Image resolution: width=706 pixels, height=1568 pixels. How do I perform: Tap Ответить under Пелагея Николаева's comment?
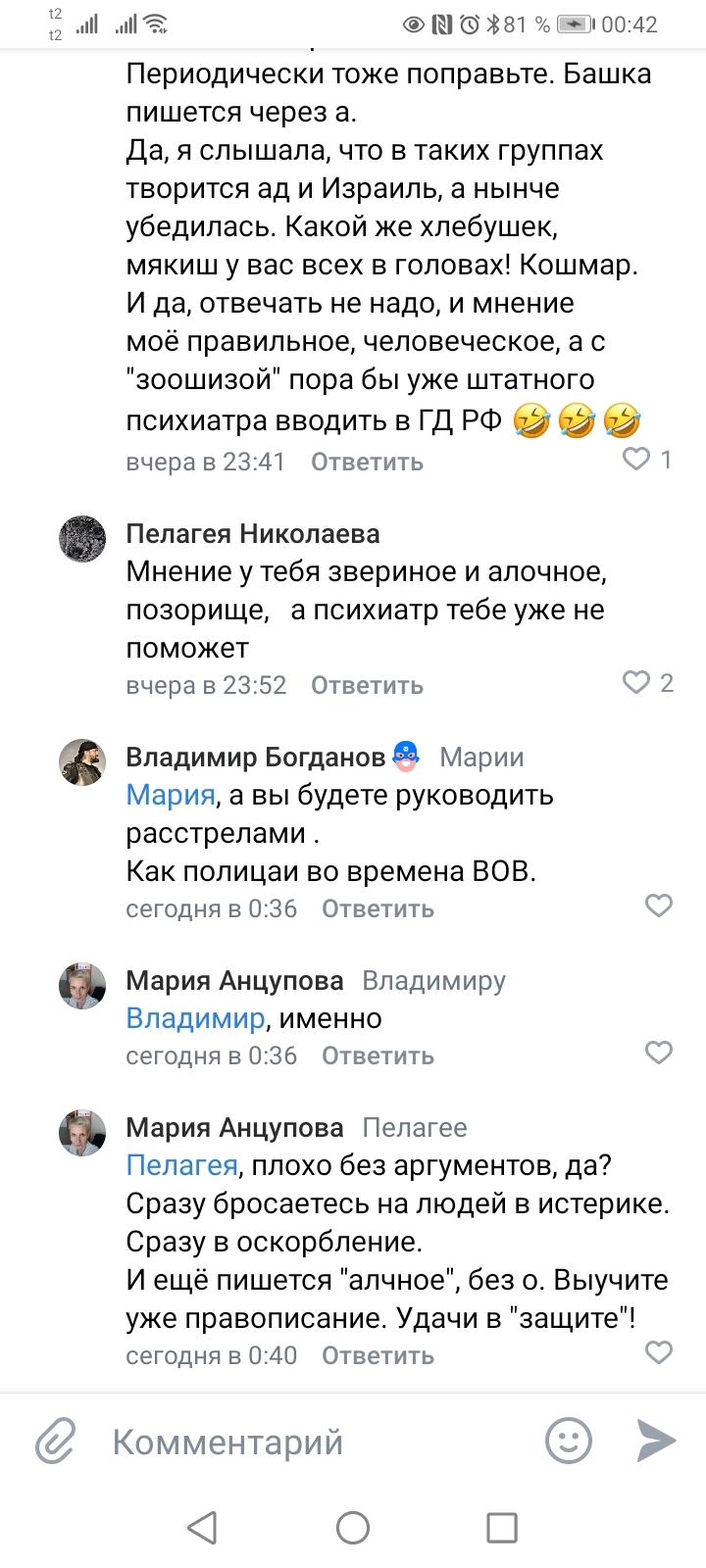click(x=367, y=685)
